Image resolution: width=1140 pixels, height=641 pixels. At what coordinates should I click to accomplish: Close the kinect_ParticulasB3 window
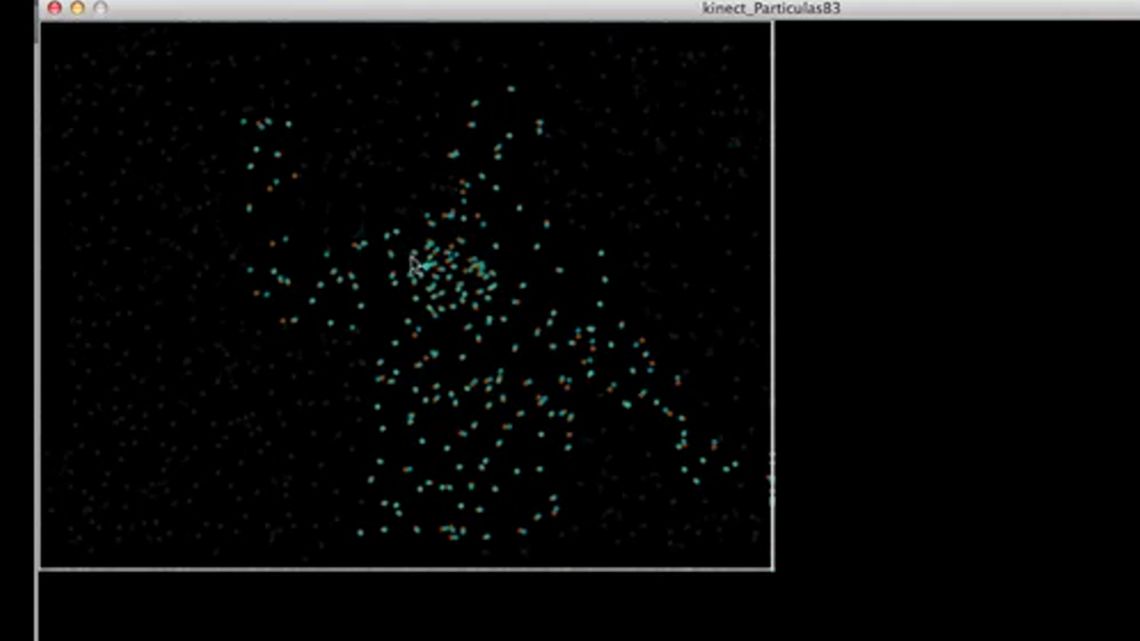tap(55, 8)
